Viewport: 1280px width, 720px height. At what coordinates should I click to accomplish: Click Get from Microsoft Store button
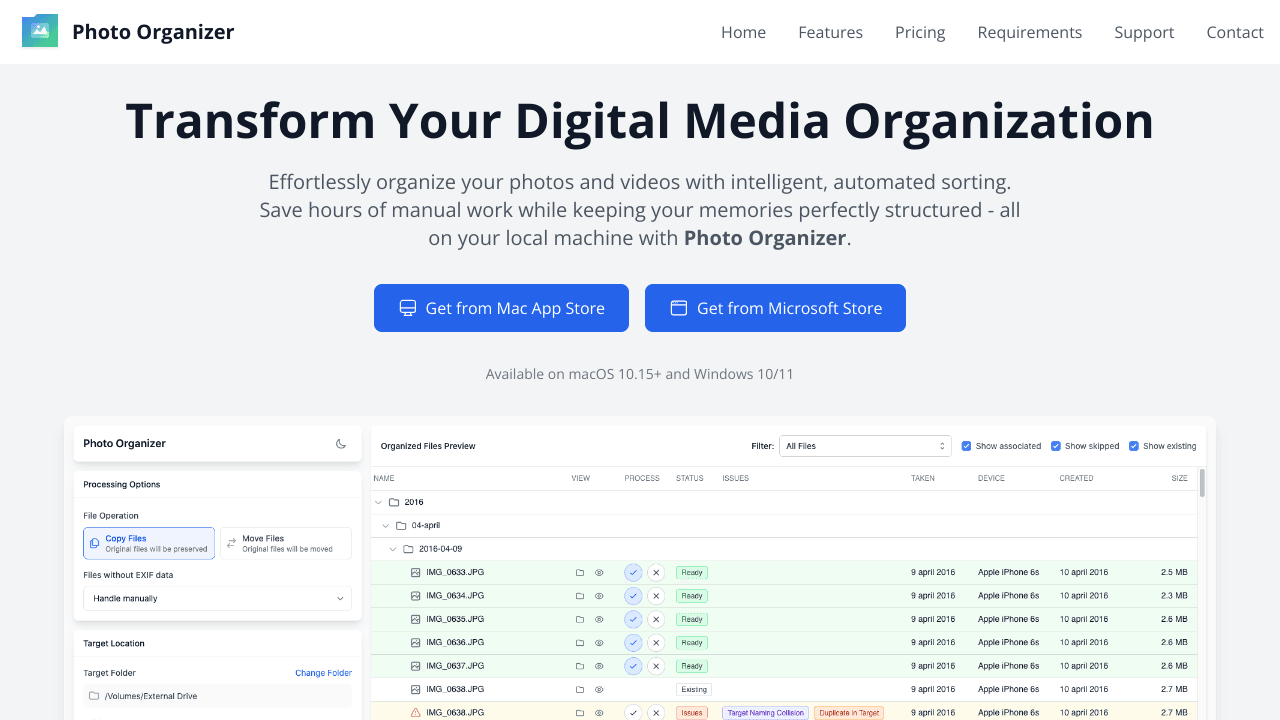tap(775, 308)
